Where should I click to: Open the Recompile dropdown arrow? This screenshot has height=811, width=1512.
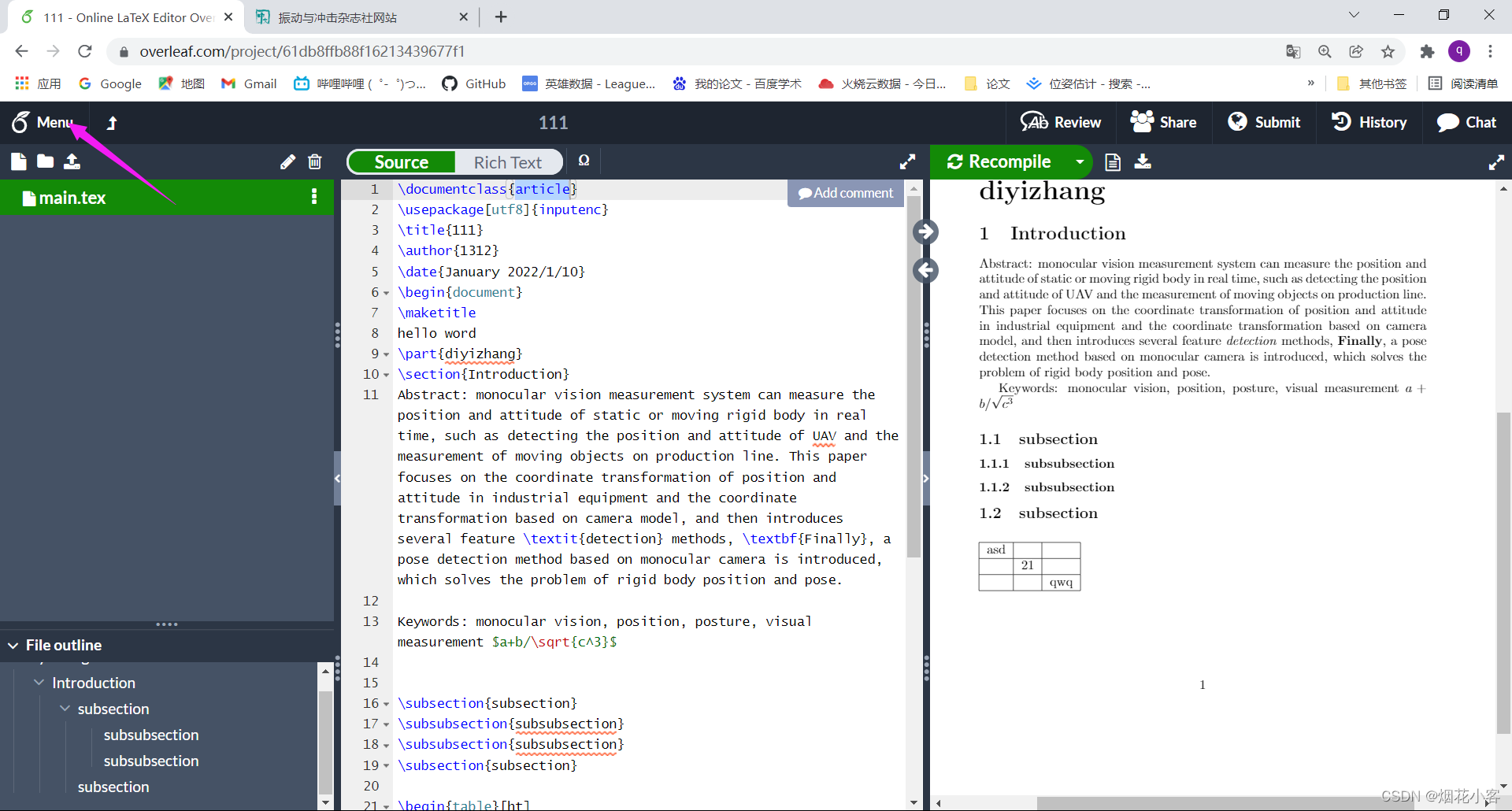pyautogui.click(x=1080, y=161)
